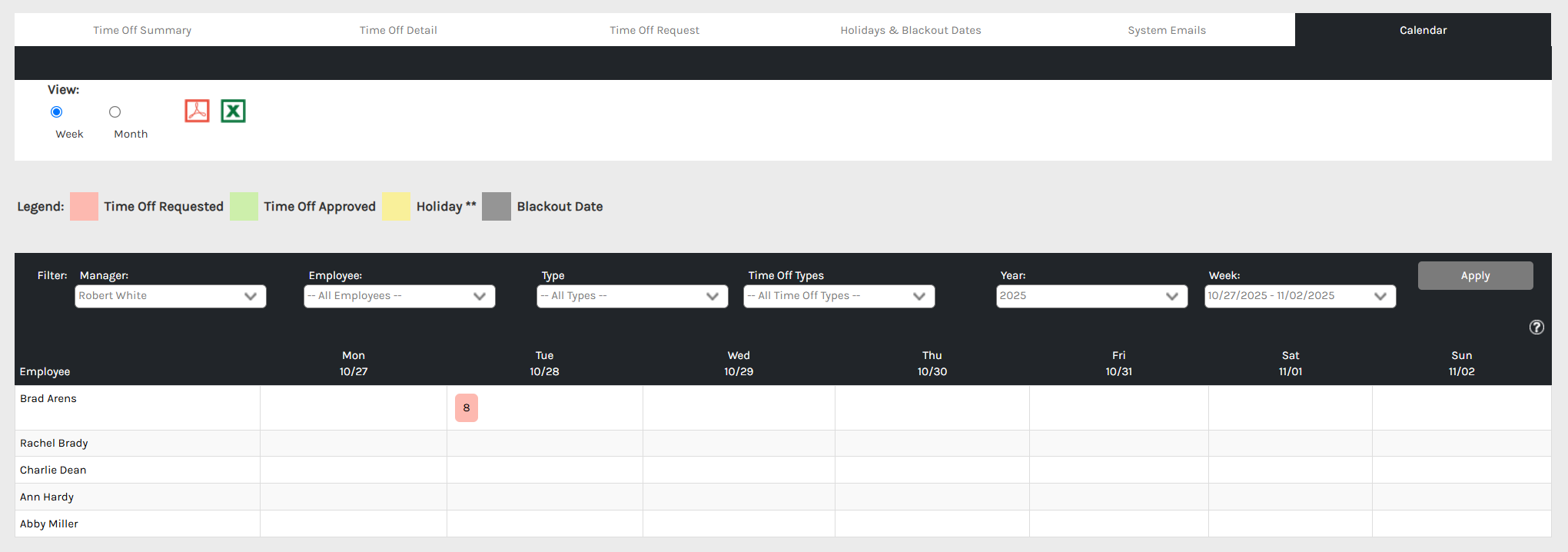1568x552 pixels.
Task: Choose a different week from Week dropdown
Action: 1300,296
